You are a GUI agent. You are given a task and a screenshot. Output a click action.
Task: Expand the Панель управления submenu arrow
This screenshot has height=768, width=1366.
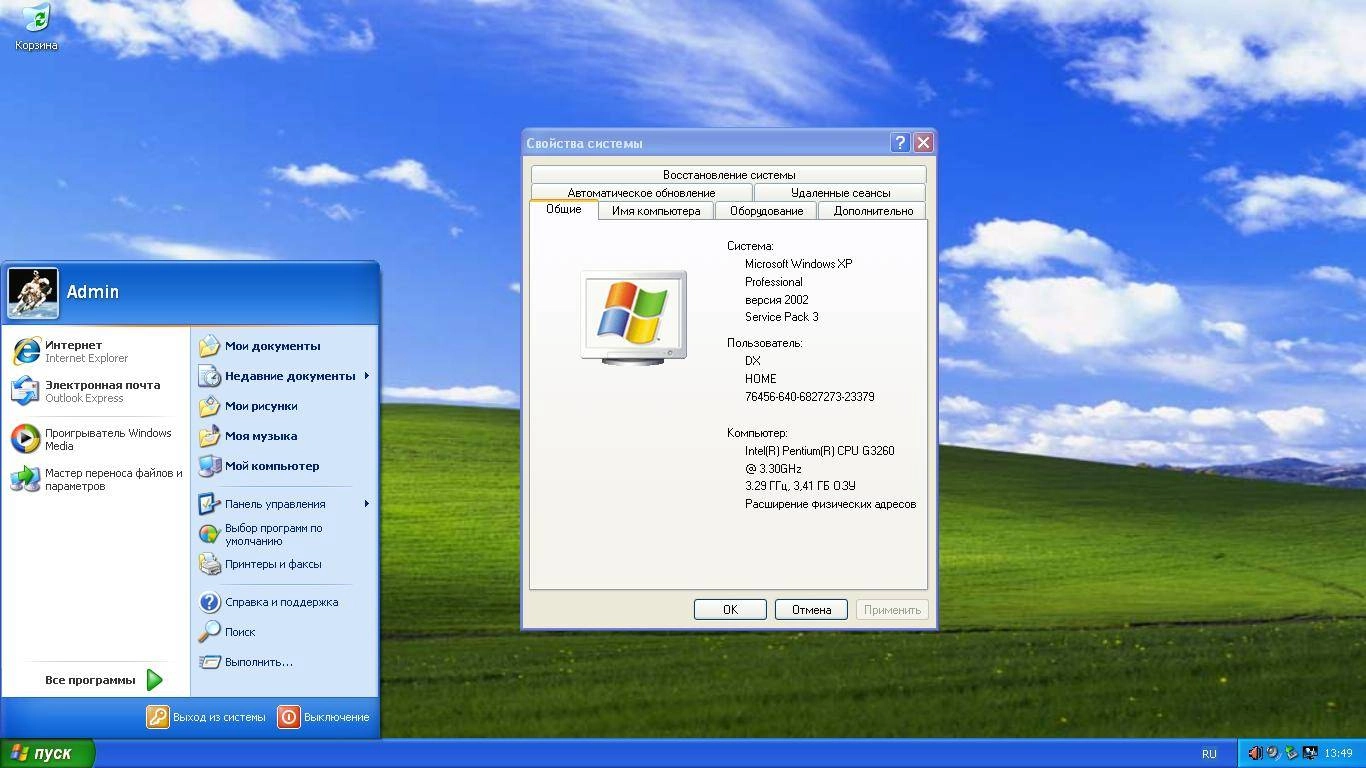[x=367, y=504]
